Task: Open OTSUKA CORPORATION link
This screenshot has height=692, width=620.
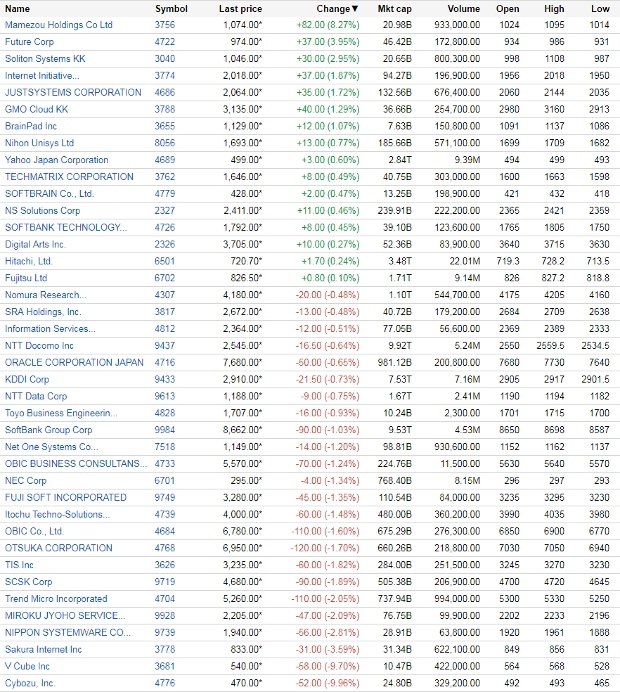Action: [59, 548]
